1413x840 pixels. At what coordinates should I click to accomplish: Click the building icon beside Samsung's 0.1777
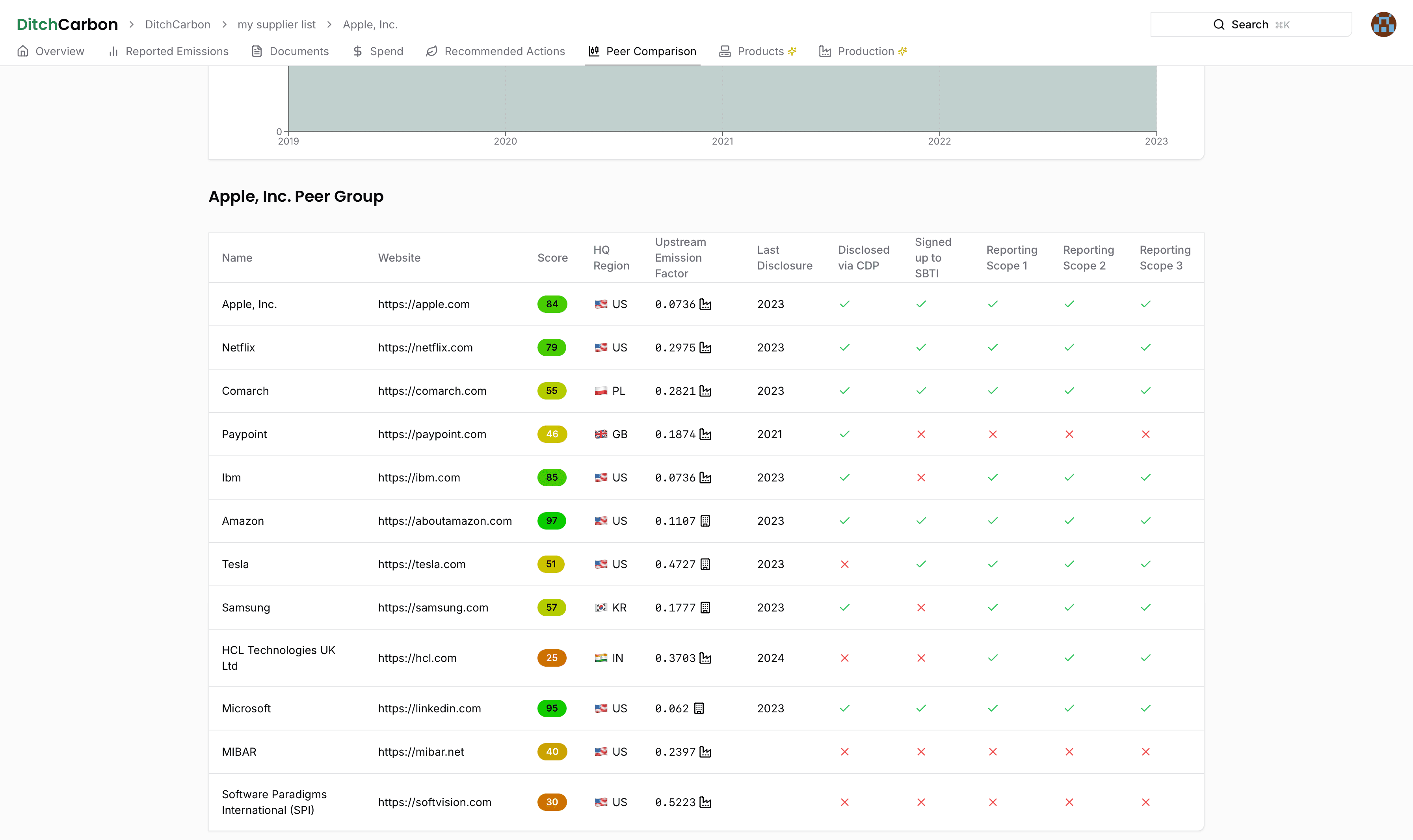705,608
